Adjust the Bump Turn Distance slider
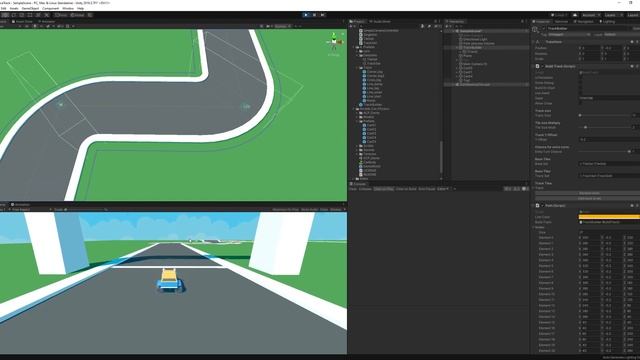The image size is (640, 360). pos(605,151)
